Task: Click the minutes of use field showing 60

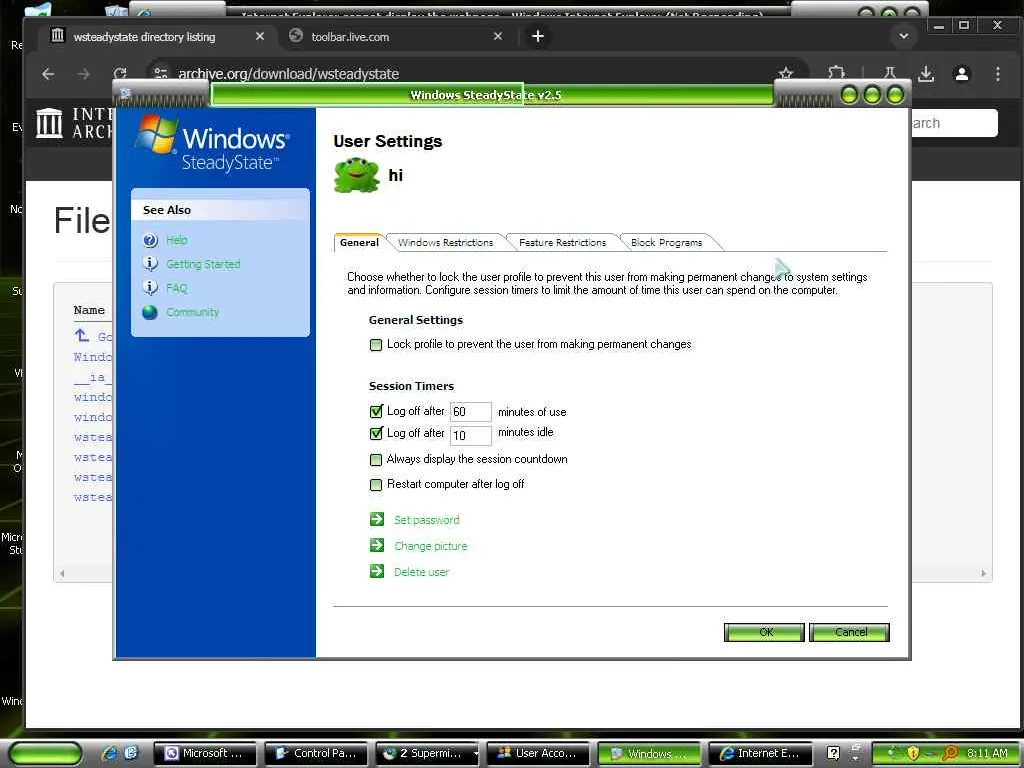Action: (470, 411)
